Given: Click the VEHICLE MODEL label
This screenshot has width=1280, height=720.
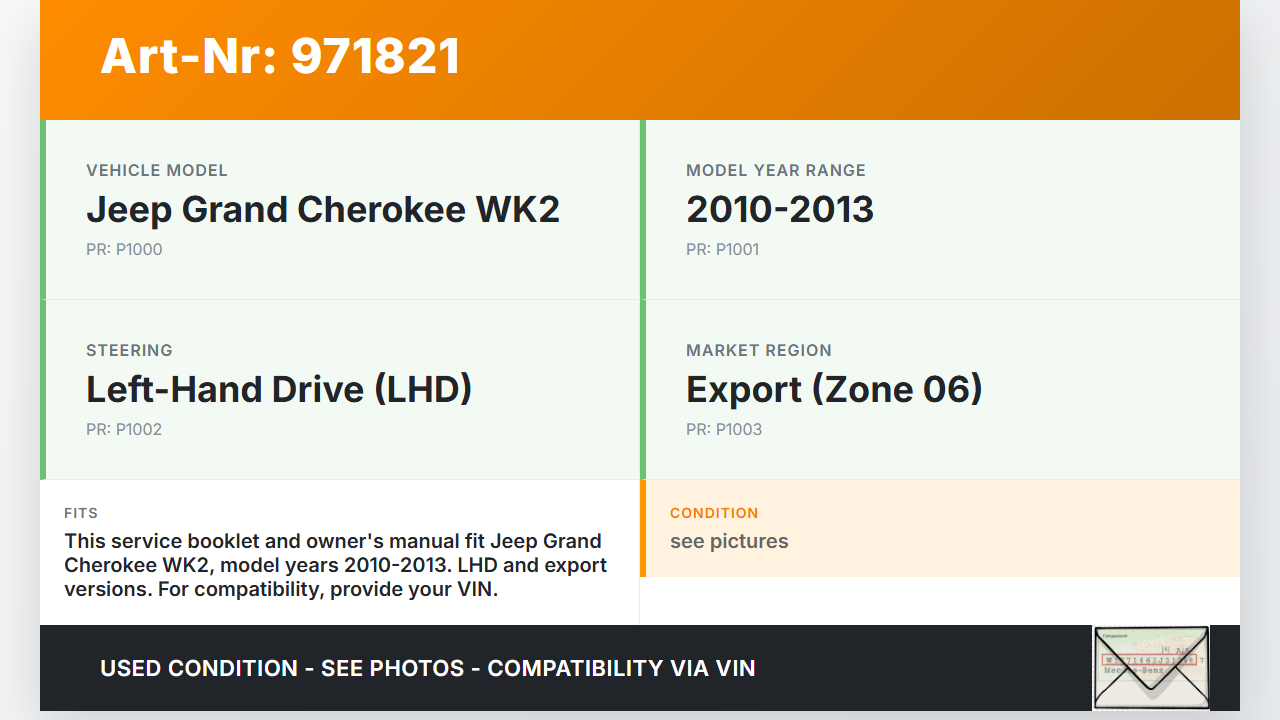Looking at the screenshot, I should pos(157,171).
